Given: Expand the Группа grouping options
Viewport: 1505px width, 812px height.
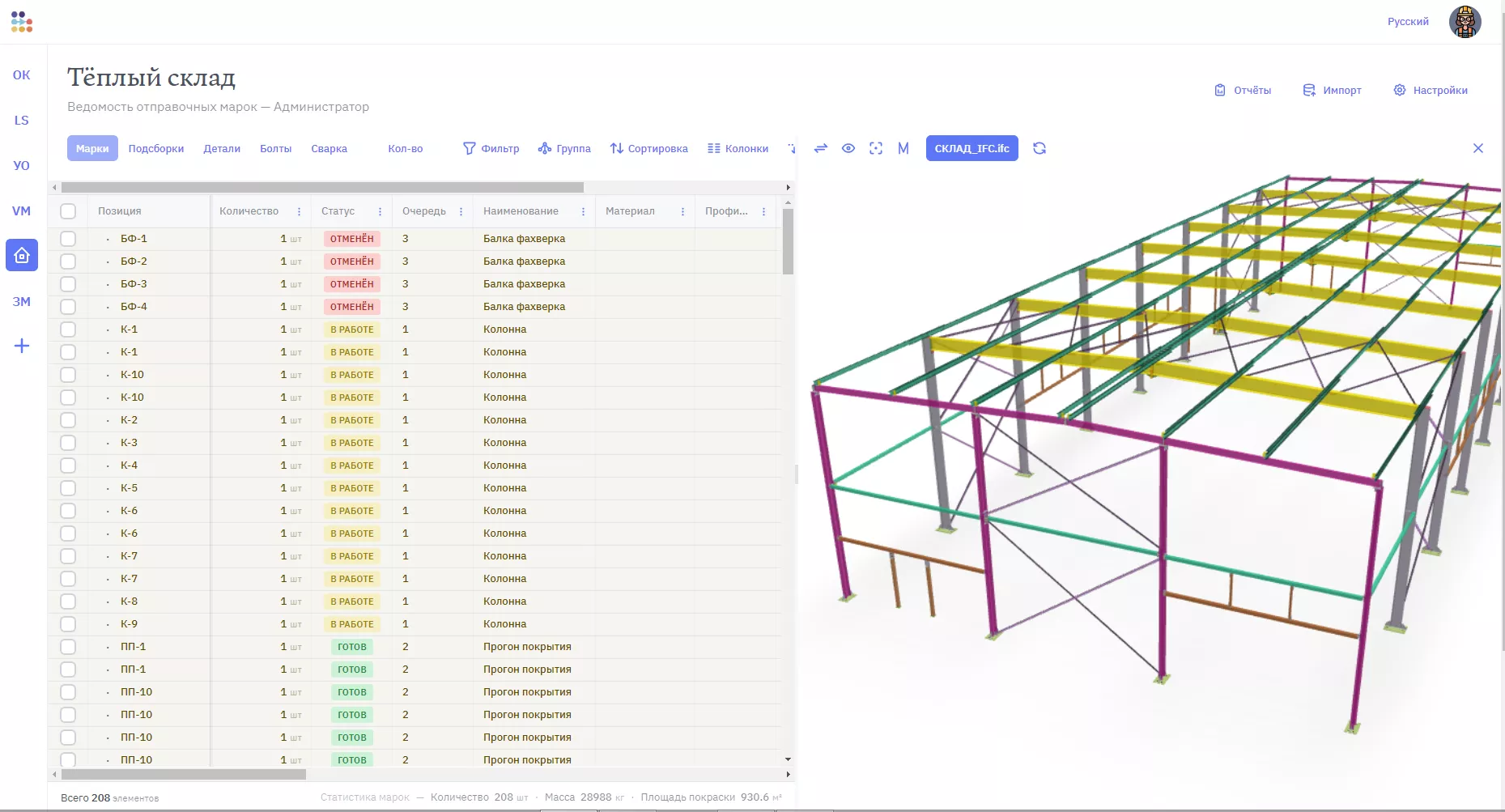Looking at the screenshot, I should pyautogui.click(x=564, y=148).
